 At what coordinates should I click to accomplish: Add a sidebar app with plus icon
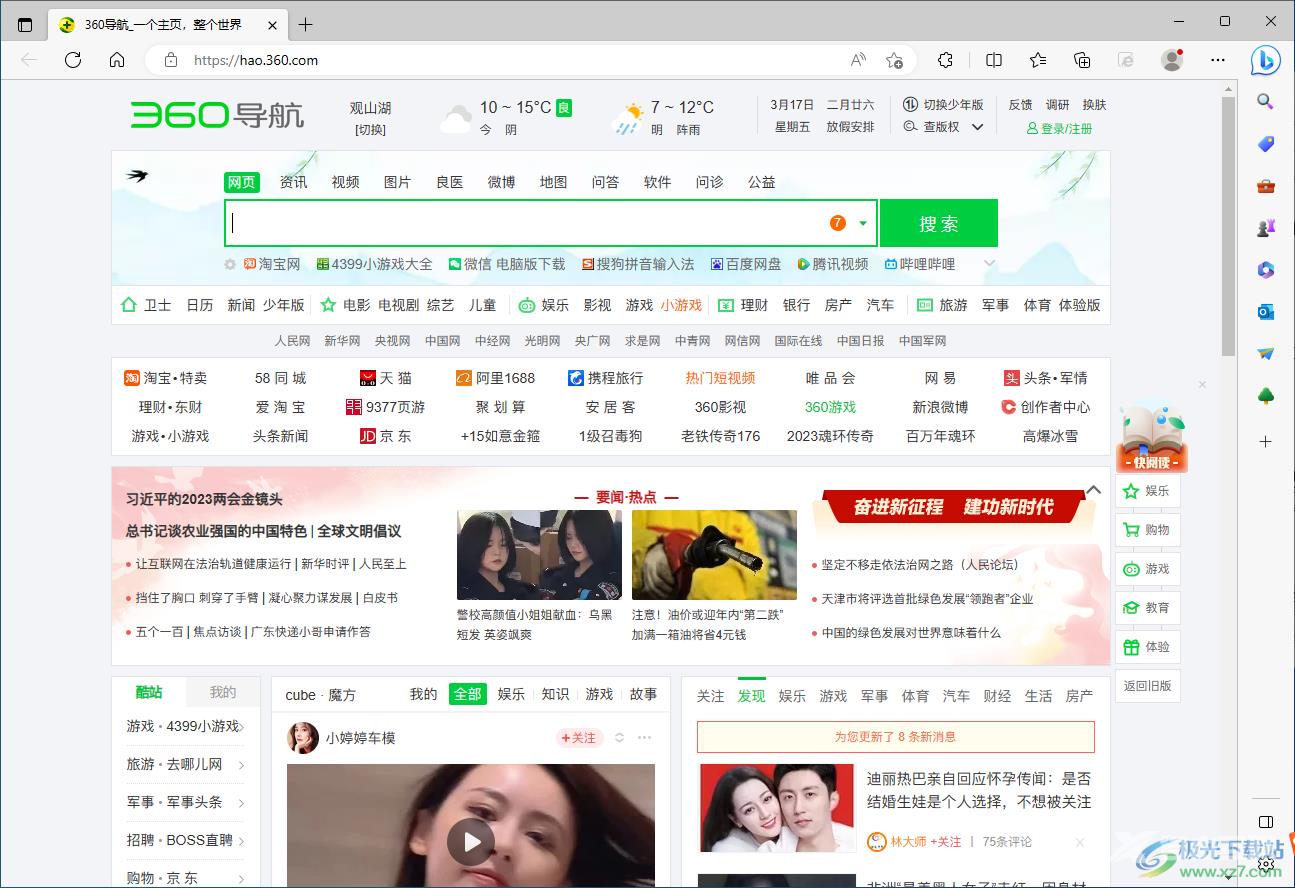[1266, 441]
